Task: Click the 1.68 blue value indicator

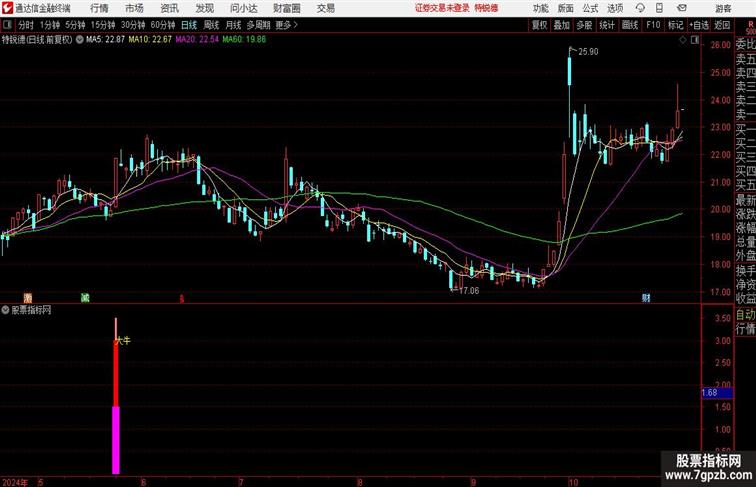Action: (x=717, y=393)
